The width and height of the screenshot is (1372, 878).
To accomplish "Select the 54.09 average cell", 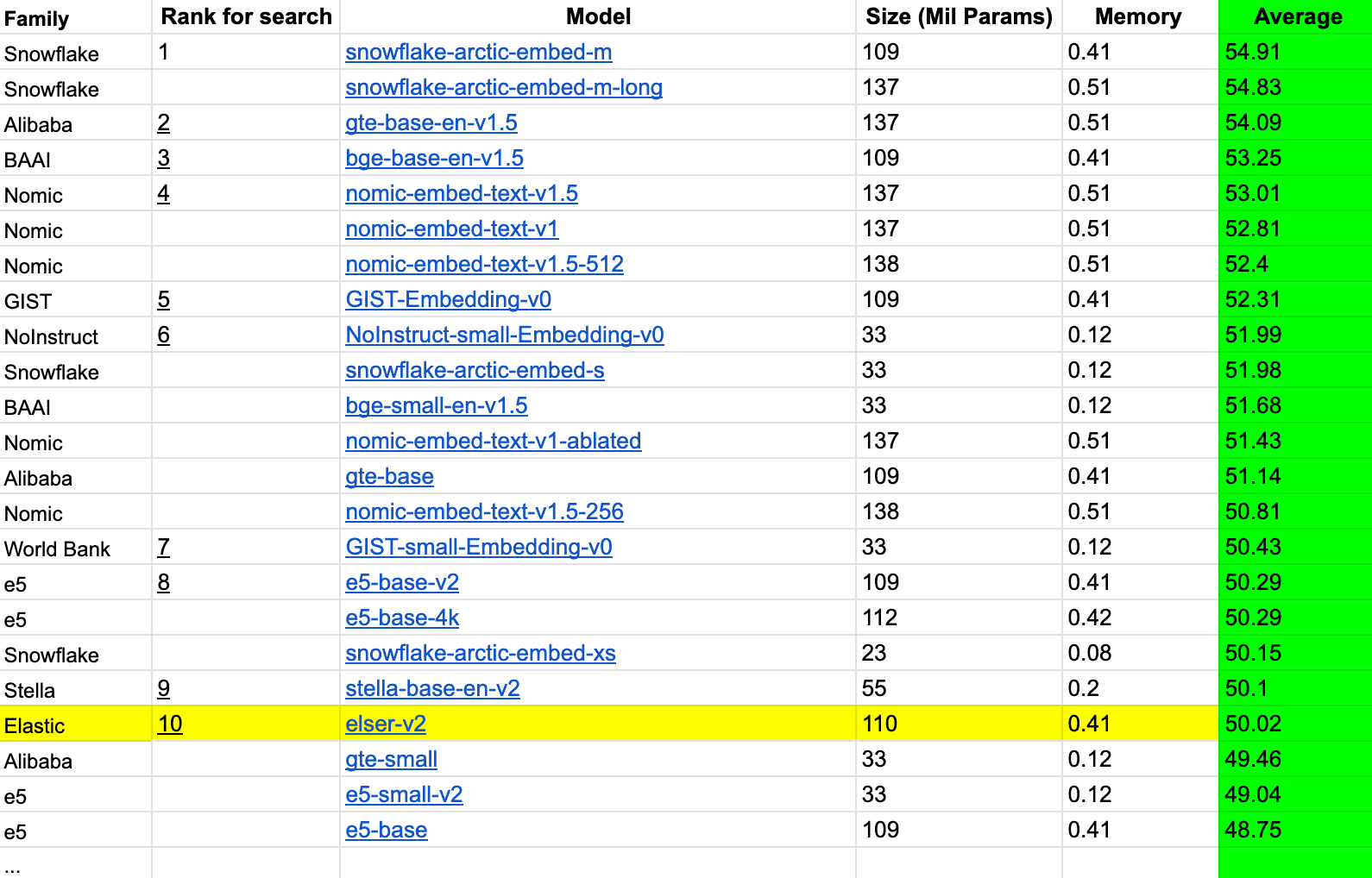I will (x=1295, y=123).
